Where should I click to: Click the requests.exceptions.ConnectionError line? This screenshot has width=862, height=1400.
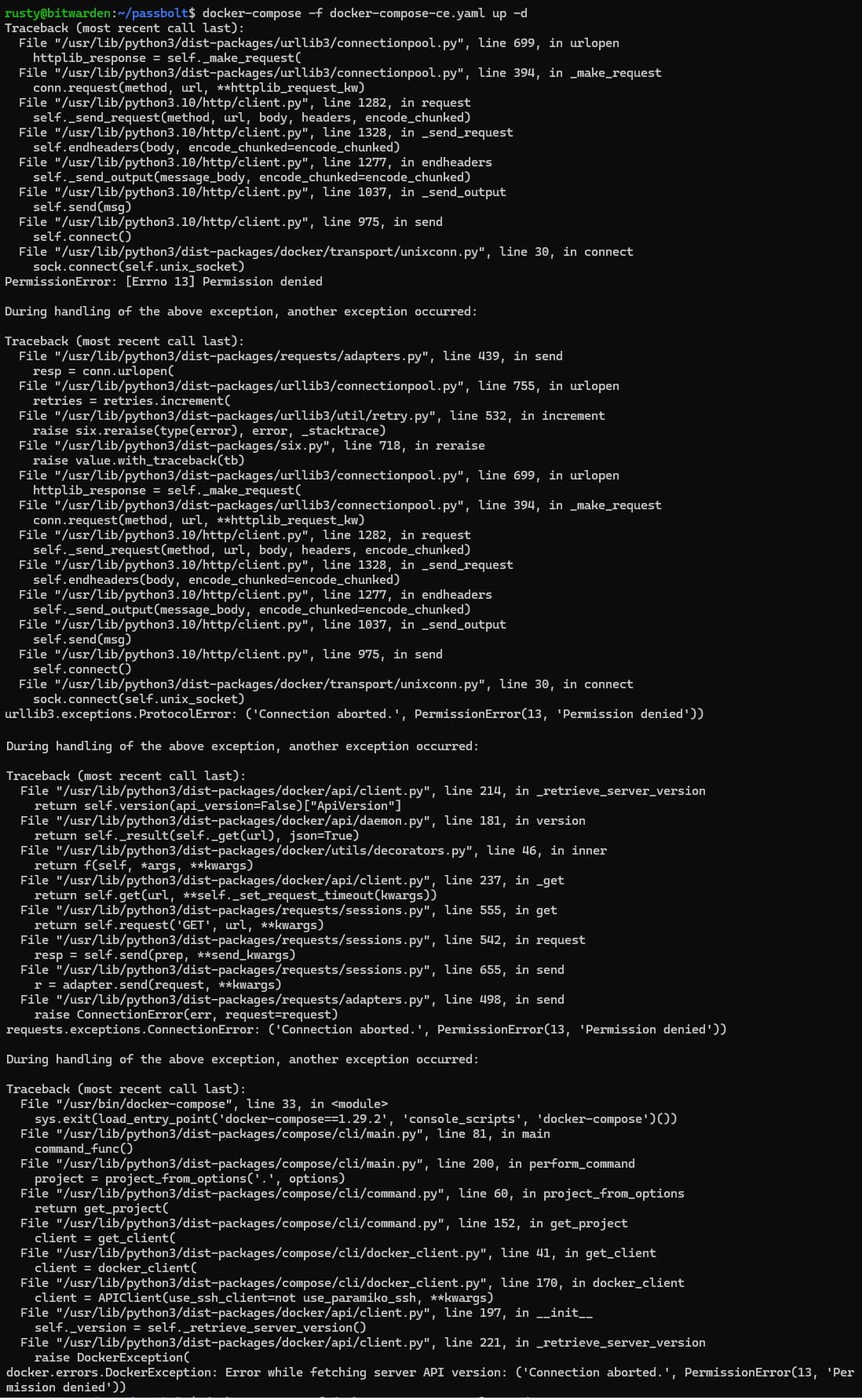coord(367,1030)
